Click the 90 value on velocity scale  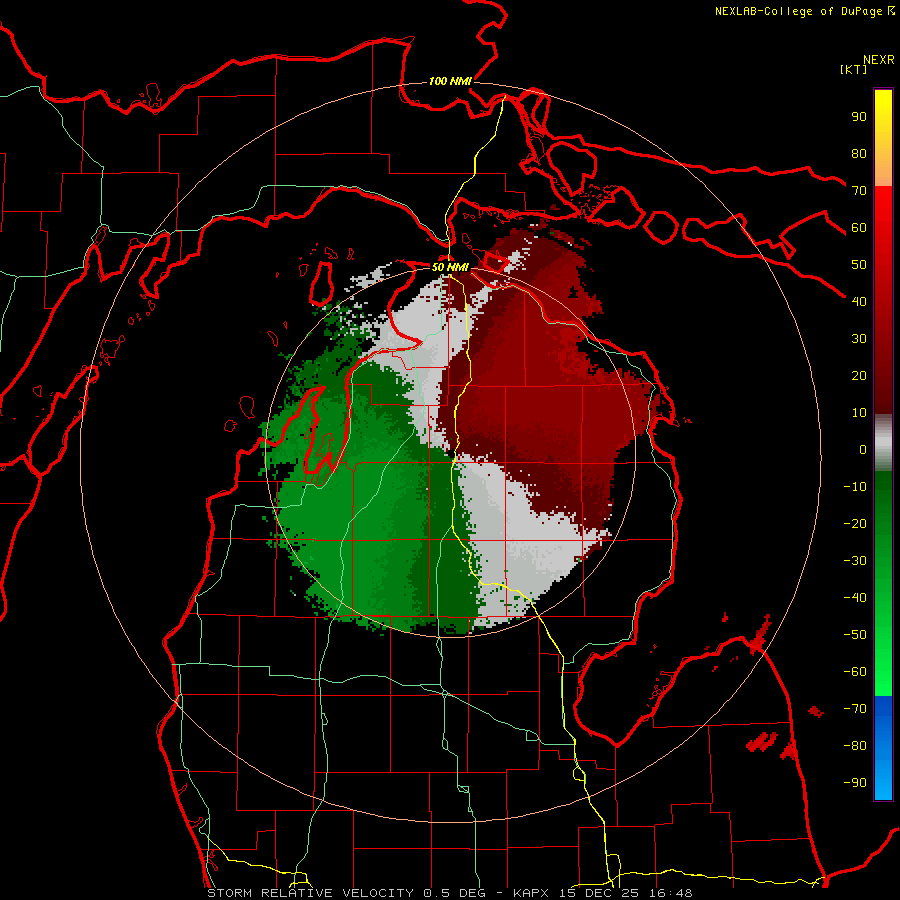pos(859,117)
